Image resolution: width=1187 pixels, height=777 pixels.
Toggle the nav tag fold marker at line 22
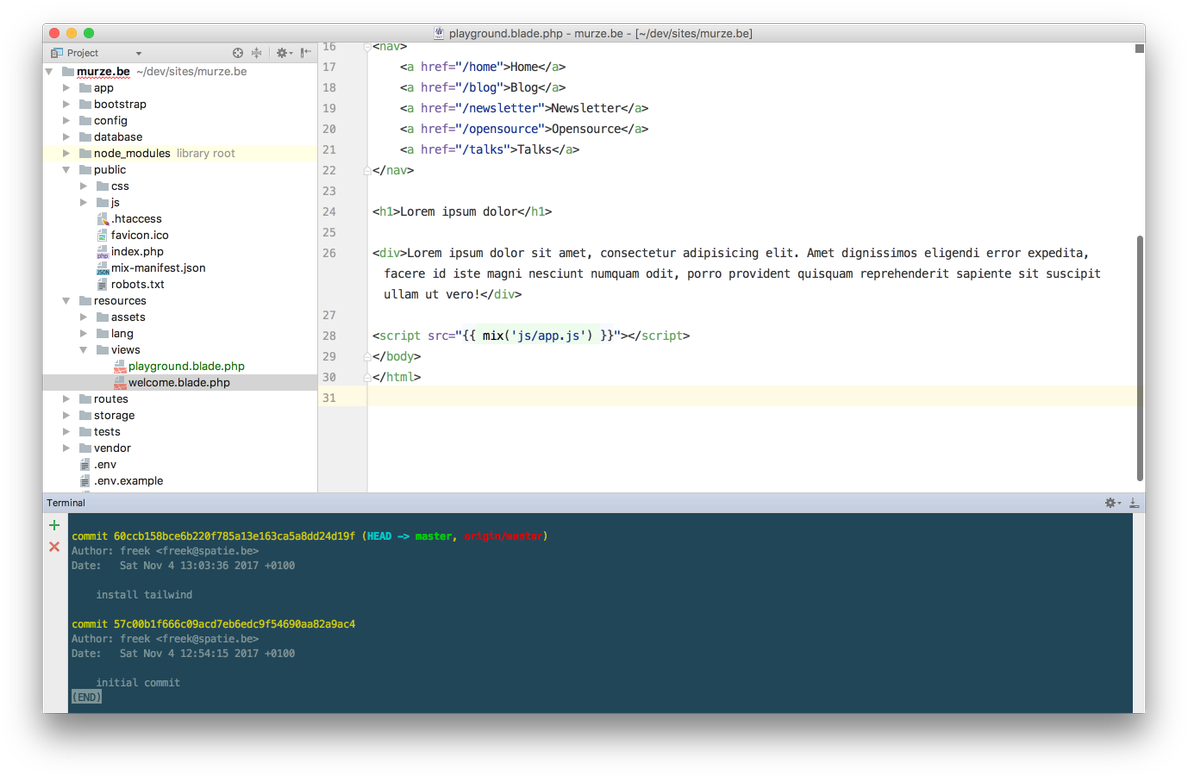368,171
